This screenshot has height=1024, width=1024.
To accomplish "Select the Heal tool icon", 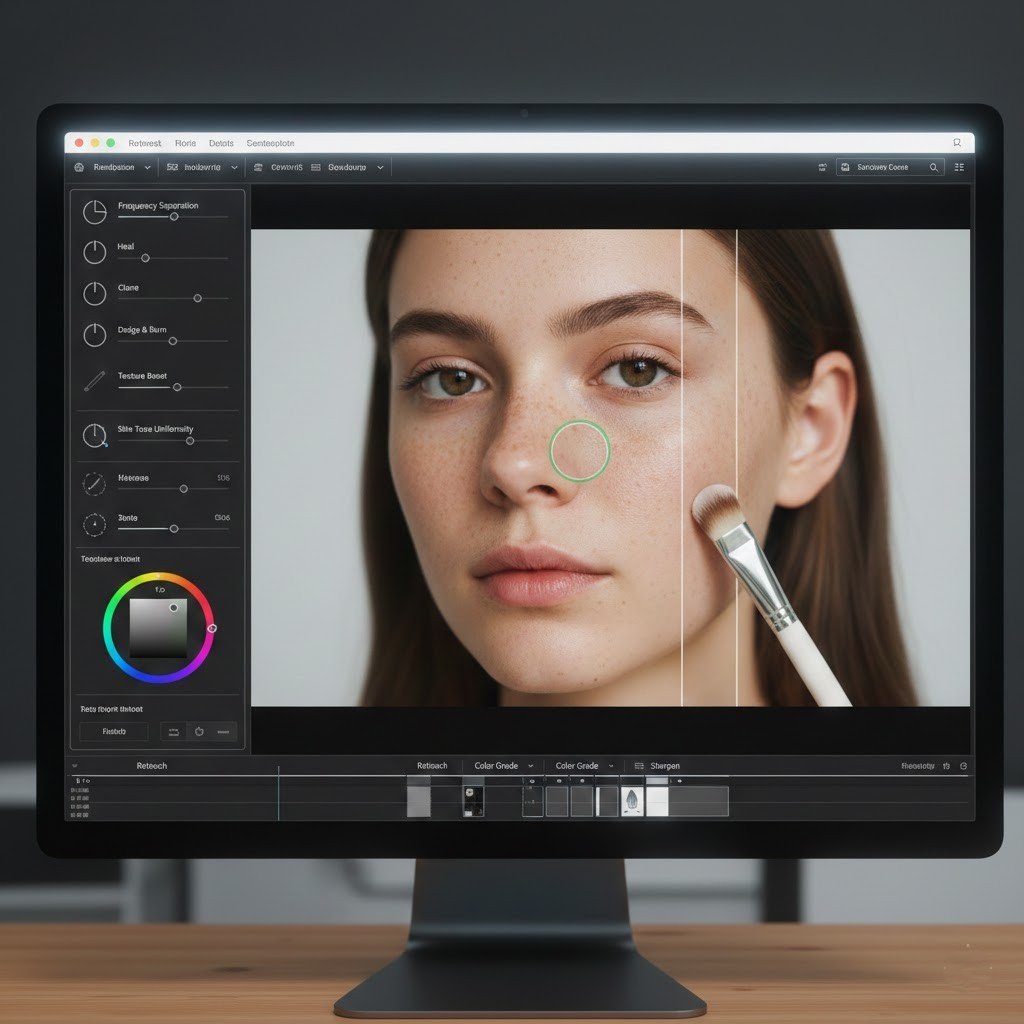I will point(94,252).
